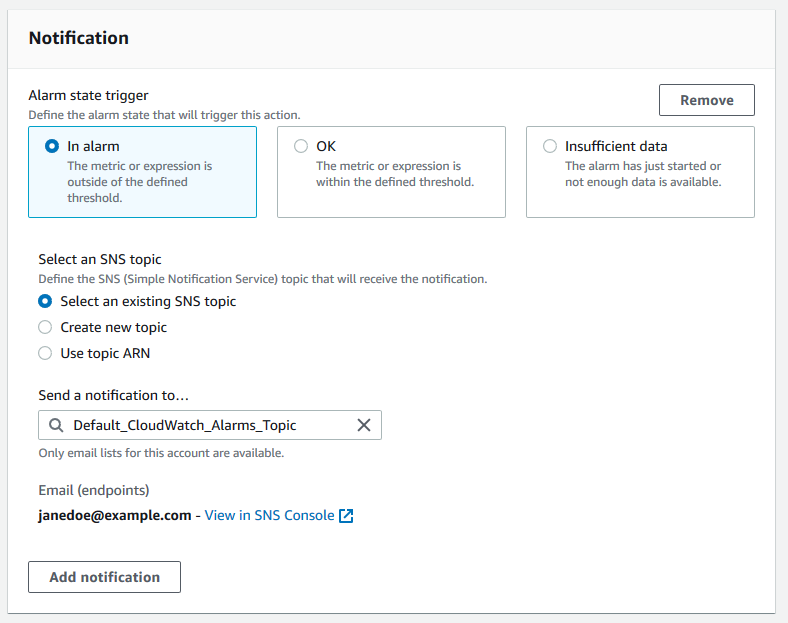Click the Remove button
Screen dimensions: 788x623
[706, 100]
